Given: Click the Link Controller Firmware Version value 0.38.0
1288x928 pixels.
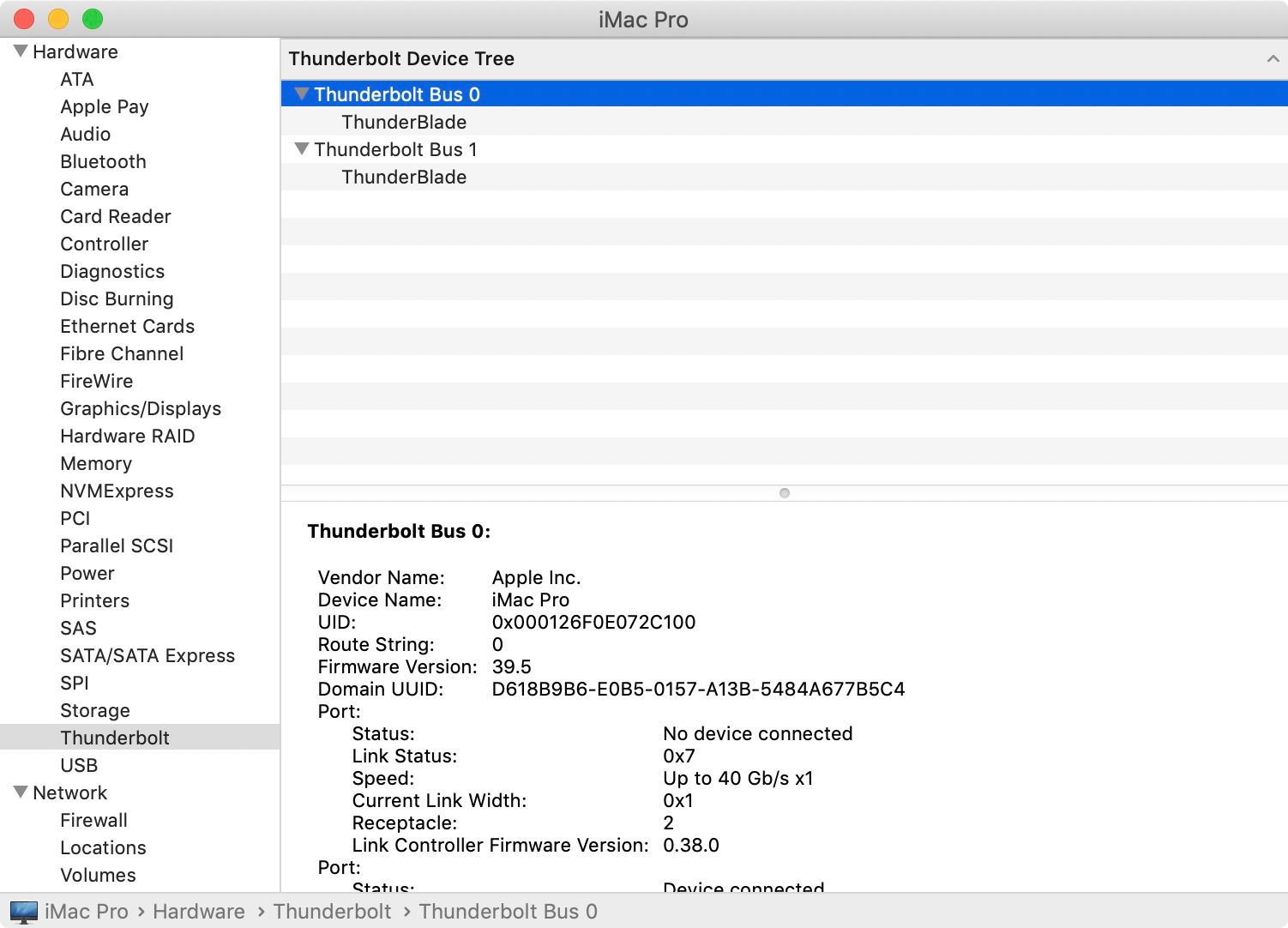Looking at the screenshot, I should 691,845.
